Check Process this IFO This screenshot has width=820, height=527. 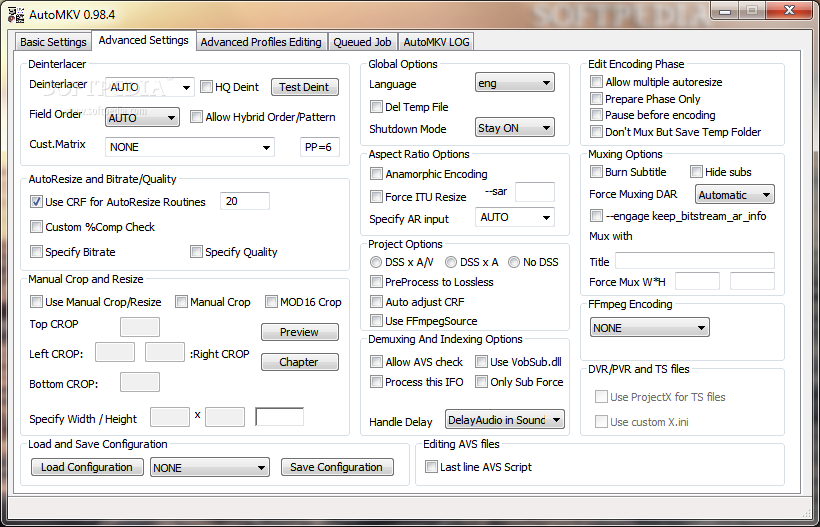[x=376, y=382]
